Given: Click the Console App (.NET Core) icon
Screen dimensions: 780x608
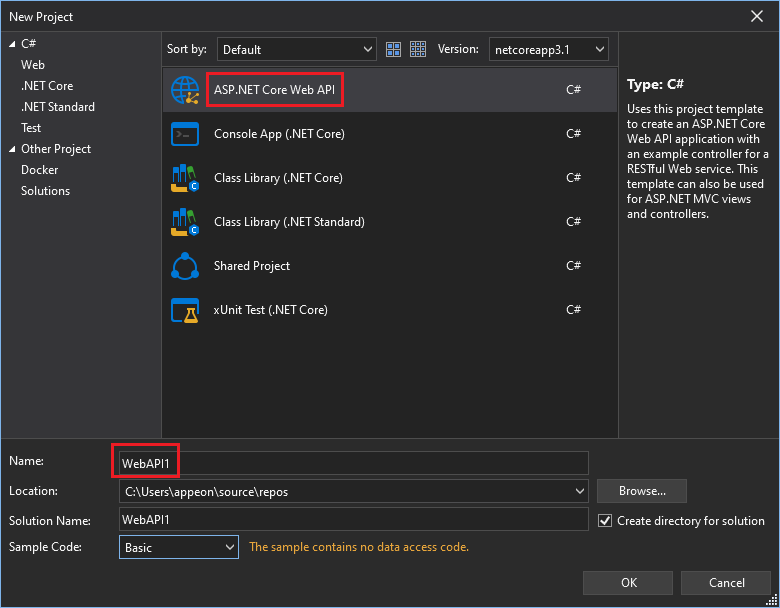Looking at the screenshot, I should click(x=186, y=134).
